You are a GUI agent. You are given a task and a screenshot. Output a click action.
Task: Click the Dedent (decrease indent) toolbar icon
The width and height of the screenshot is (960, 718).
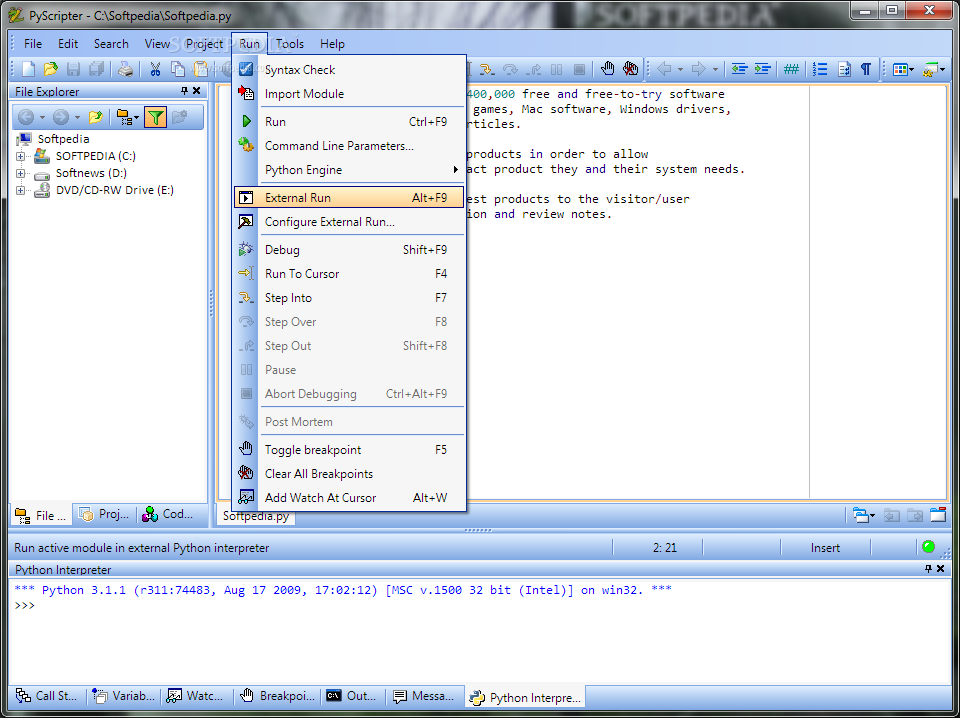(x=739, y=69)
